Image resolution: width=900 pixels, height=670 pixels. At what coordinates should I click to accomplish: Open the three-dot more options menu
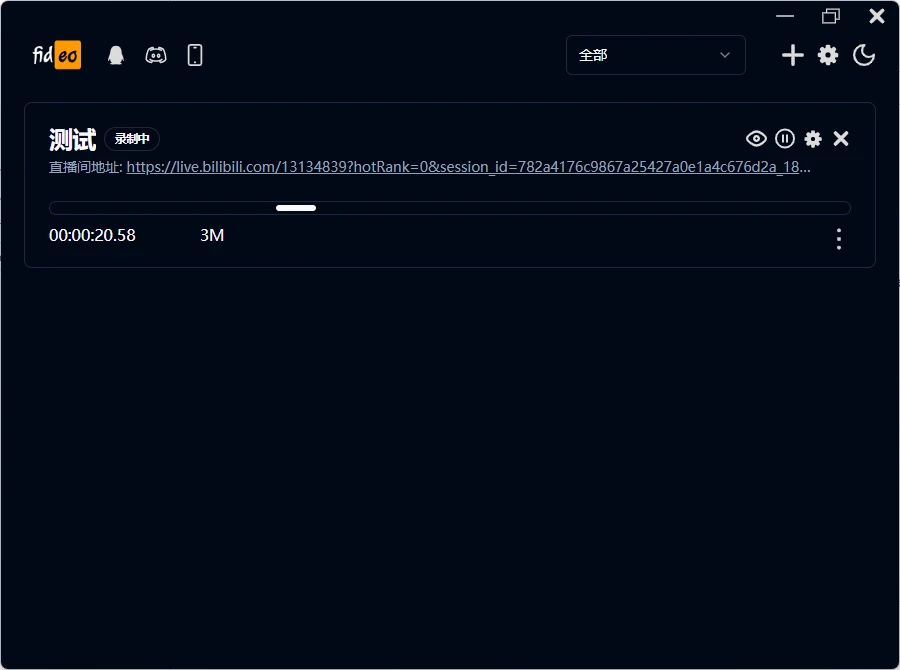pyautogui.click(x=839, y=239)
